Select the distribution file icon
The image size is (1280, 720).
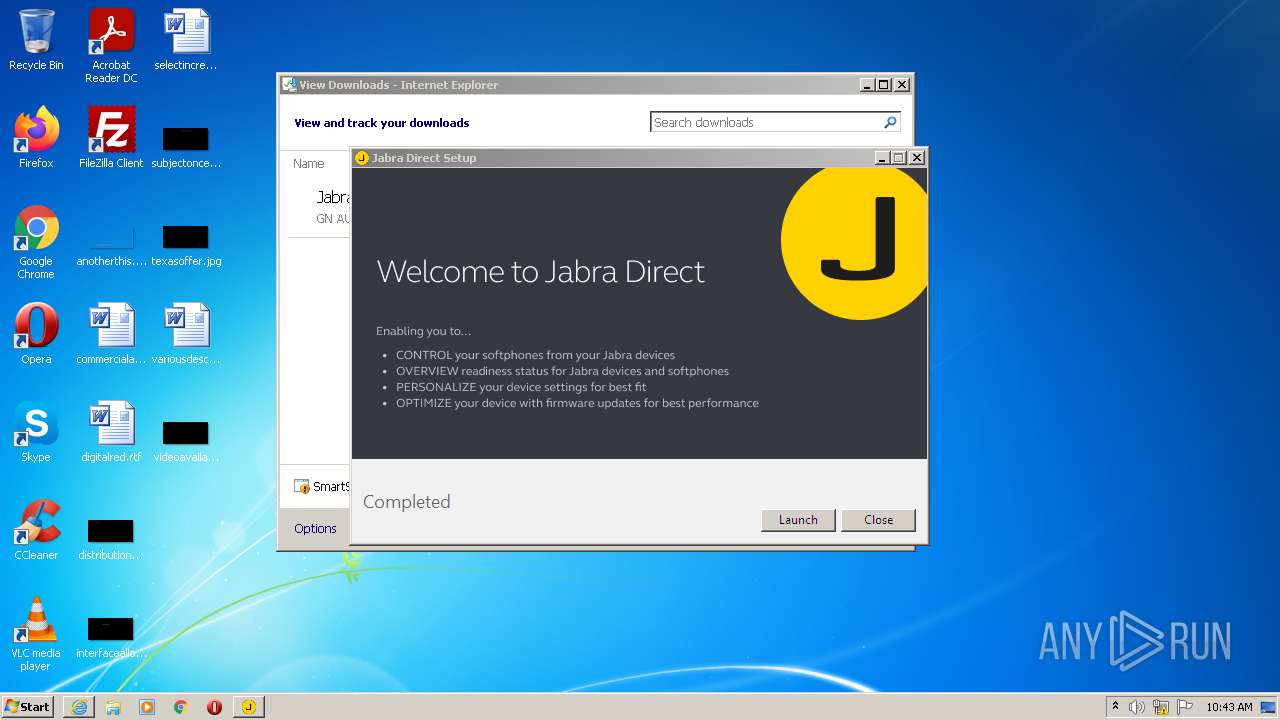coord(111,539)
